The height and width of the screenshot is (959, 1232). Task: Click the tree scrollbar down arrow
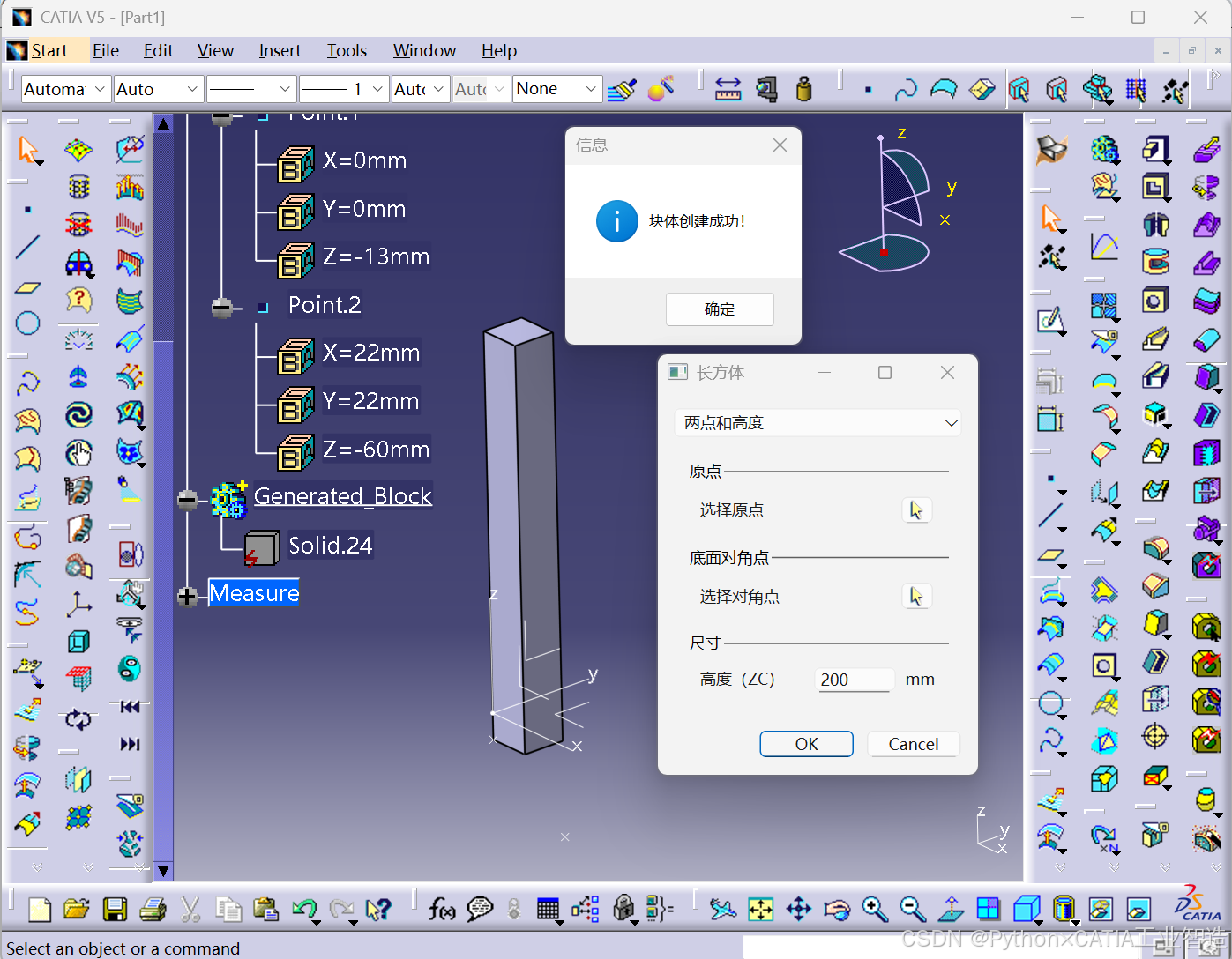[x=163, y=871]
